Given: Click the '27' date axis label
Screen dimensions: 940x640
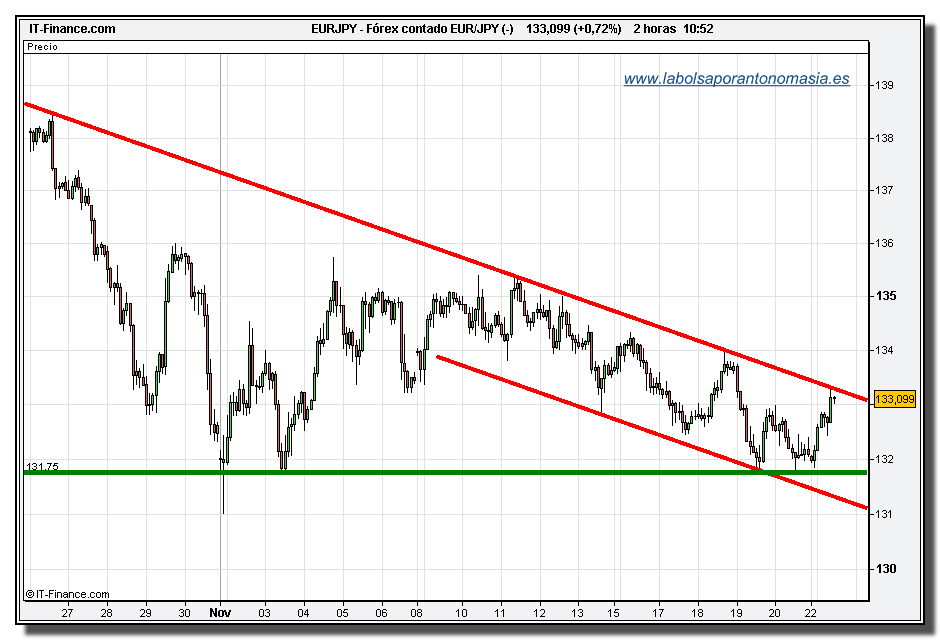Looking at the screenshot, I should point(67,612).
